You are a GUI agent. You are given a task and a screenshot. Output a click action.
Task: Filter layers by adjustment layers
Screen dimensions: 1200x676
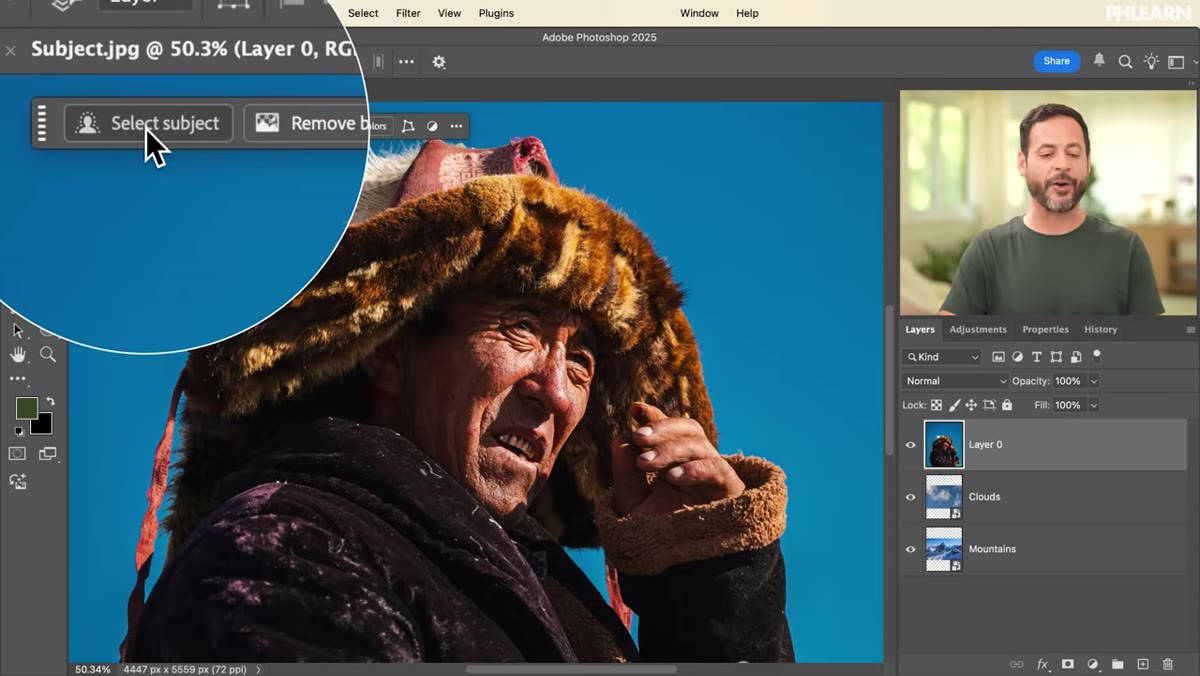tap(1017, 357)
